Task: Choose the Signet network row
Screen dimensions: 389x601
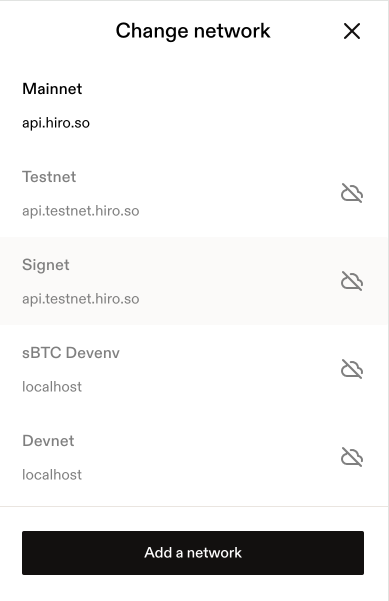Action: [x=194, y=281]
